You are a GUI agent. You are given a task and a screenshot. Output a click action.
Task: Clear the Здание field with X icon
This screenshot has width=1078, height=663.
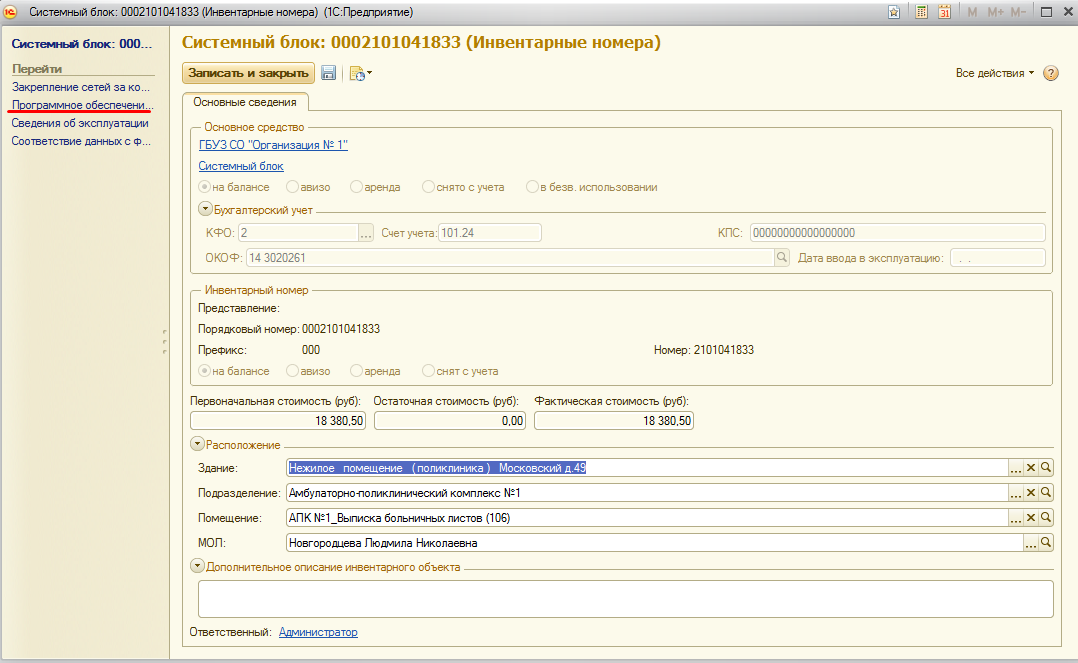click(1031, 467)
